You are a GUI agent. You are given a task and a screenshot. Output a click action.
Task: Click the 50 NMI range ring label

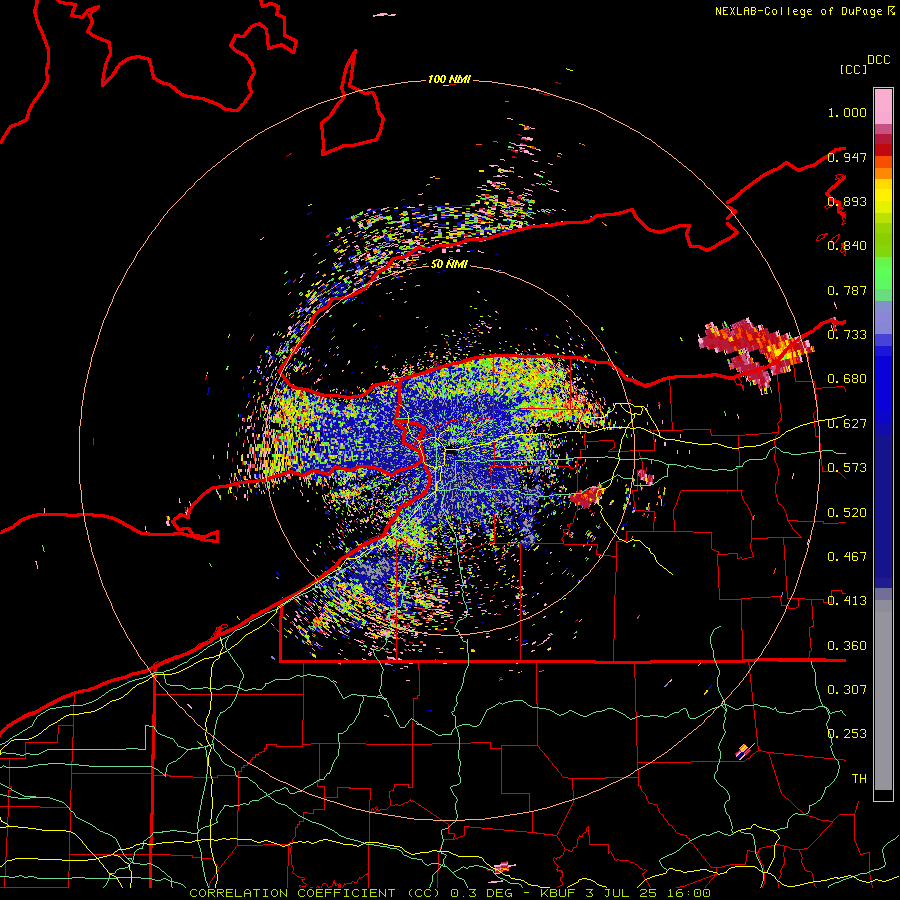point(449,265)
